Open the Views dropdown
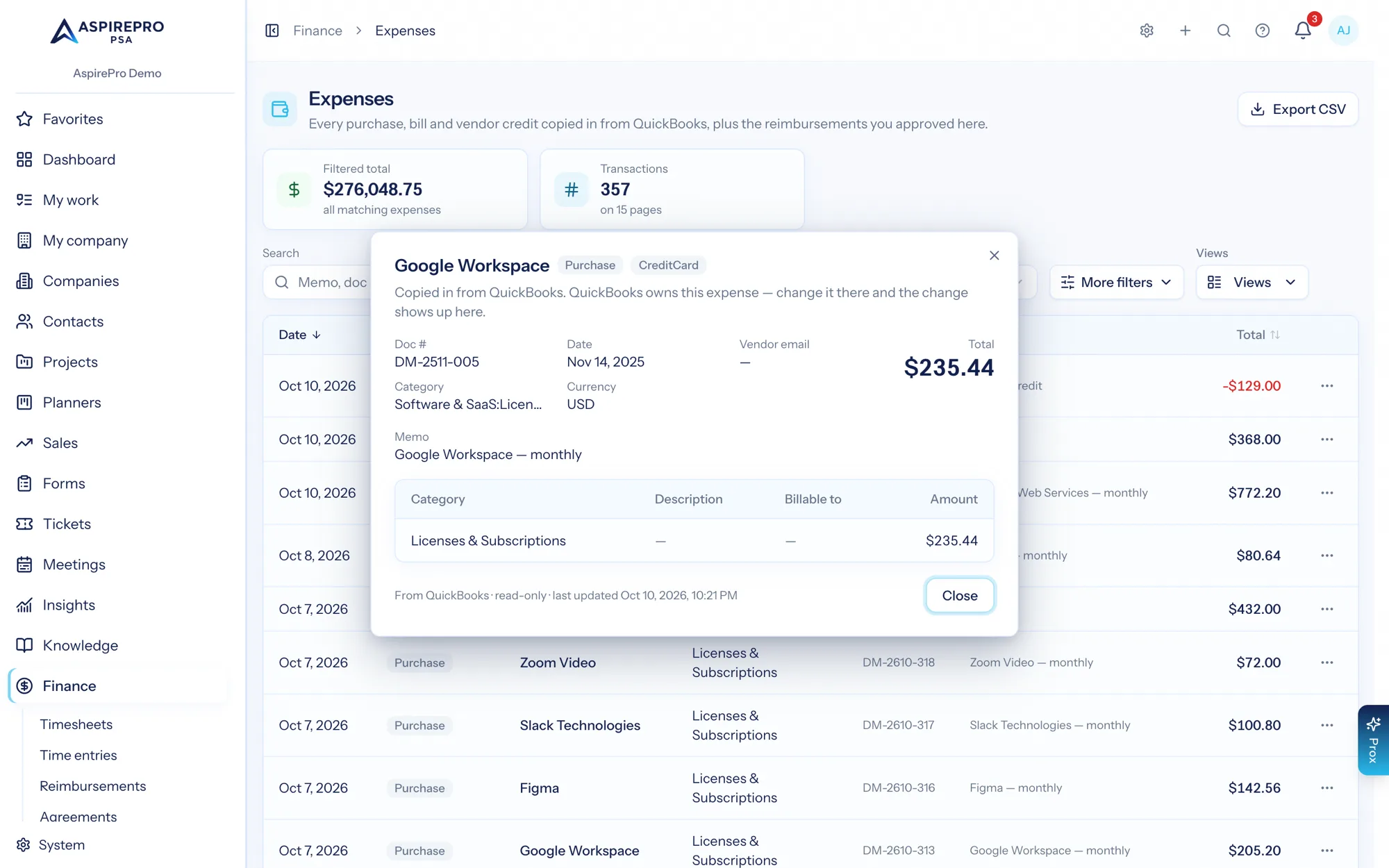This screenshot has width=1389, height=868. [1252, 283]
